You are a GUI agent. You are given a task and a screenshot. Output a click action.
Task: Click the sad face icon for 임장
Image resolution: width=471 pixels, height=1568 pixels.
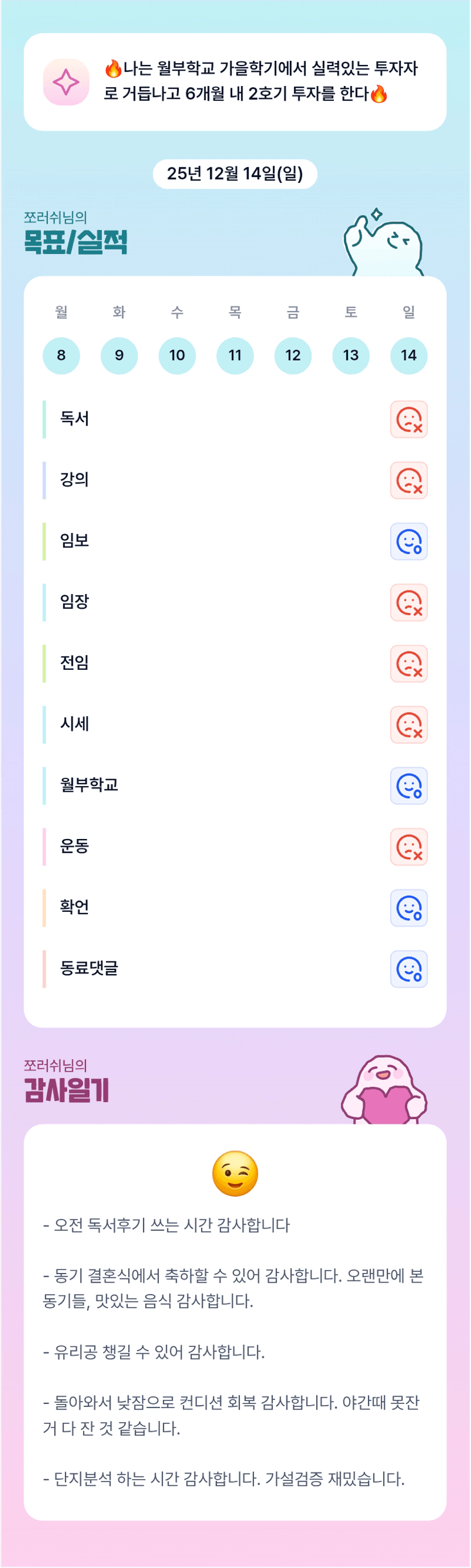pos(408,603)
